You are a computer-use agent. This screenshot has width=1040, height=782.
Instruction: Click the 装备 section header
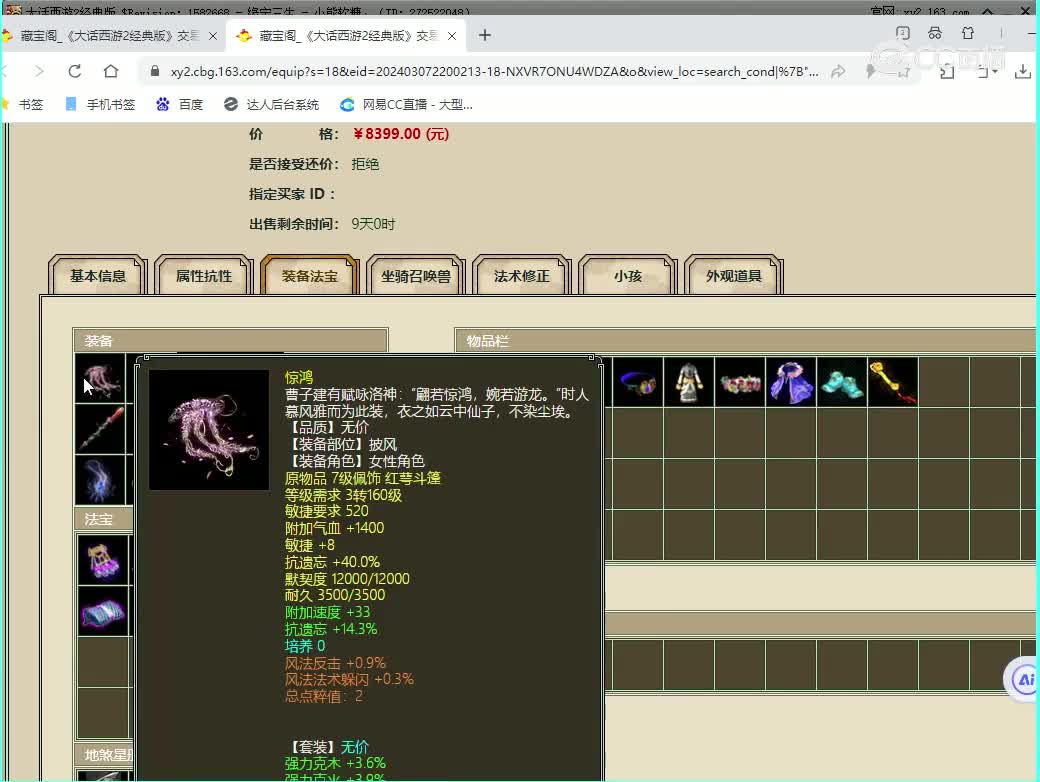tap(230, 341)
